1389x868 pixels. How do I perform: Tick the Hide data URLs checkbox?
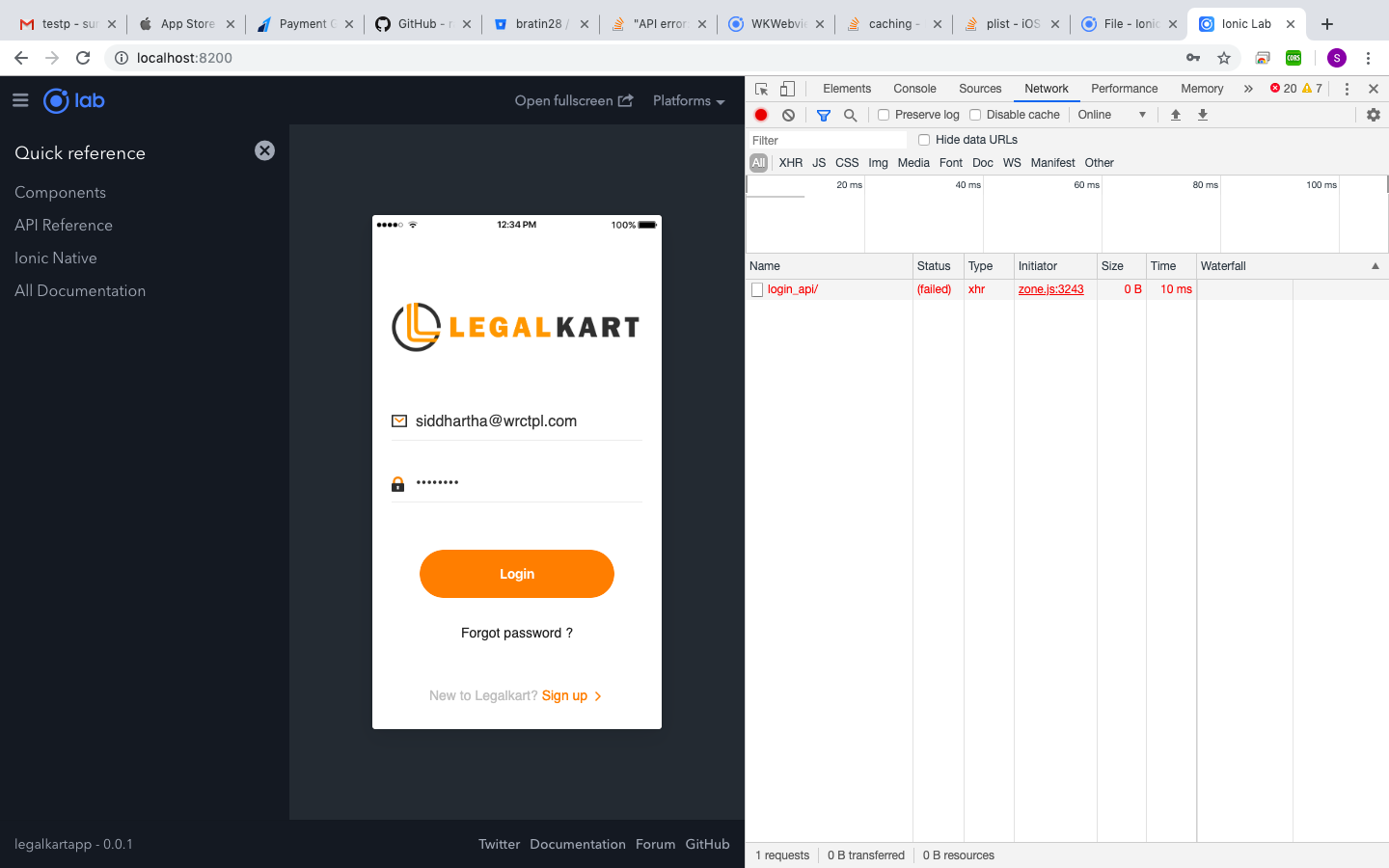[x=924, y=140]
